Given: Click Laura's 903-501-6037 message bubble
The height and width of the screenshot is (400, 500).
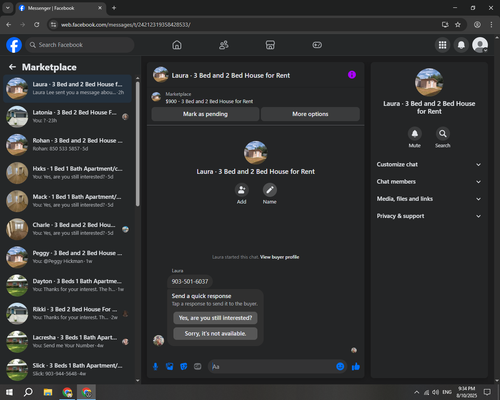Looking at the screenshot, I should coord(190,282).
